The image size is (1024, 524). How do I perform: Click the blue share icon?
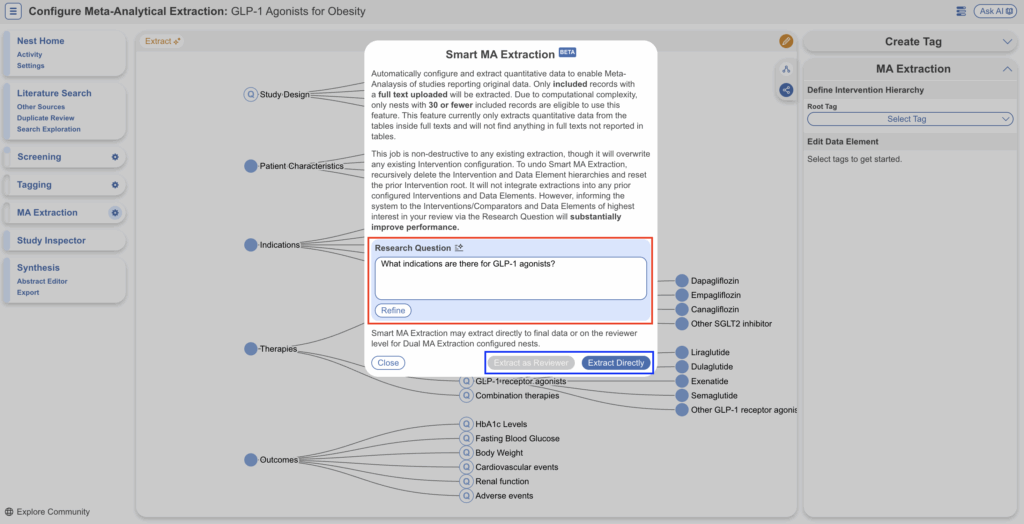coord(786,90)
